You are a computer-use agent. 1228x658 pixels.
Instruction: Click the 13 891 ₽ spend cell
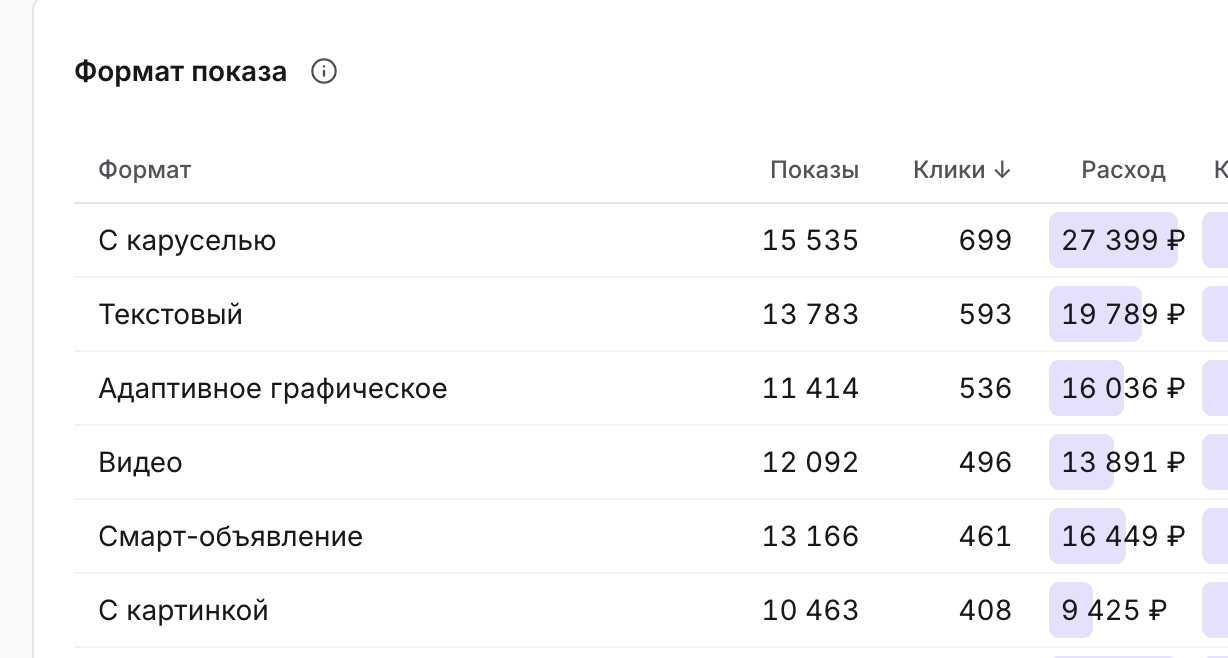pyautogui.click(x=1123, y=462)
